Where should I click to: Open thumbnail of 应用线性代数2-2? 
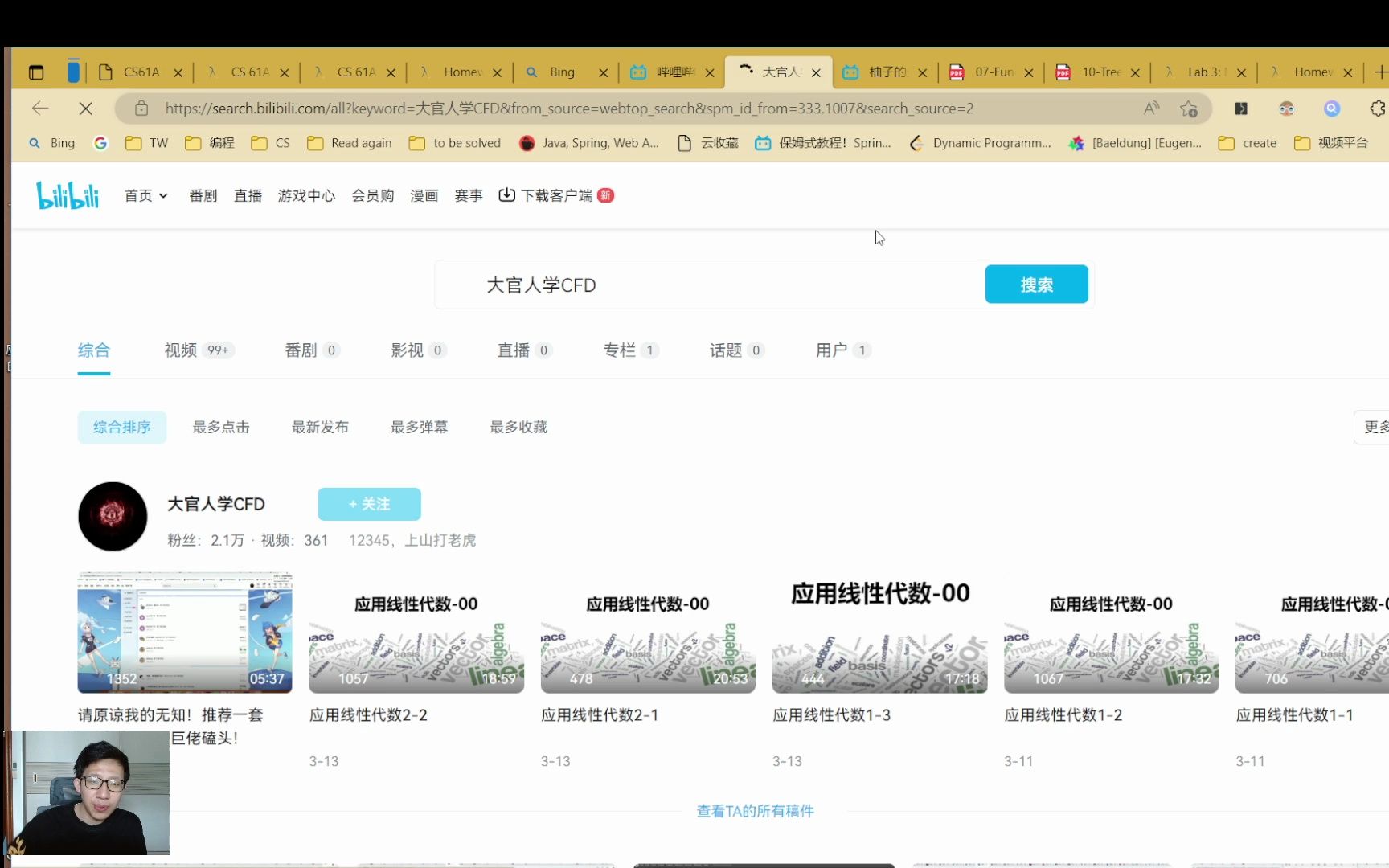[416, 633]
